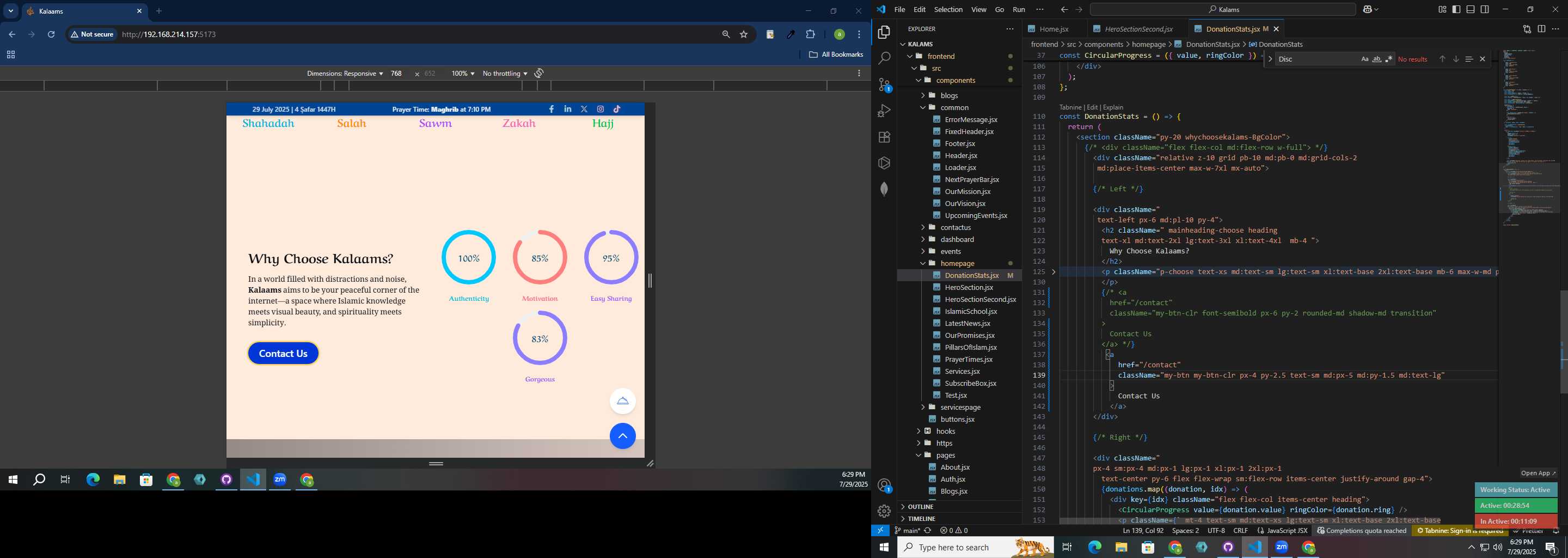Image resolution: width=1568 pixels, height=558 pixels.
Task: Click the Instagram icon on the Kalaams page
Action: [600, 109]
